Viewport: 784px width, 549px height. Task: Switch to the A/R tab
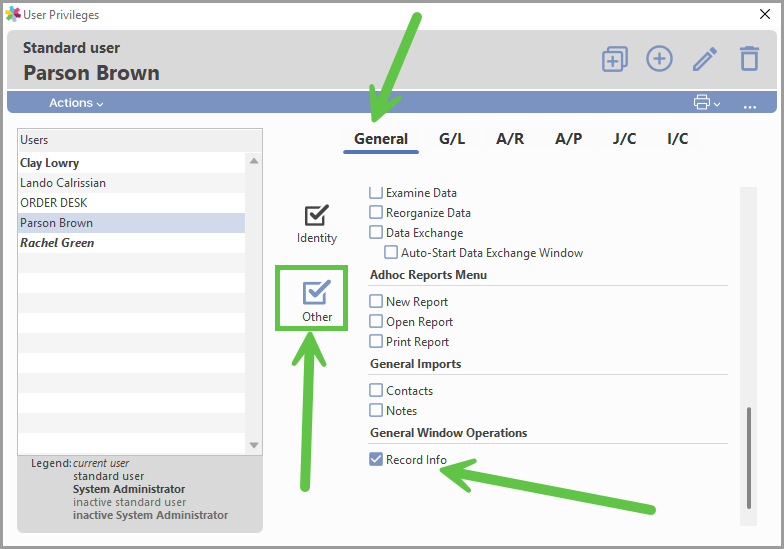[510, 139]
